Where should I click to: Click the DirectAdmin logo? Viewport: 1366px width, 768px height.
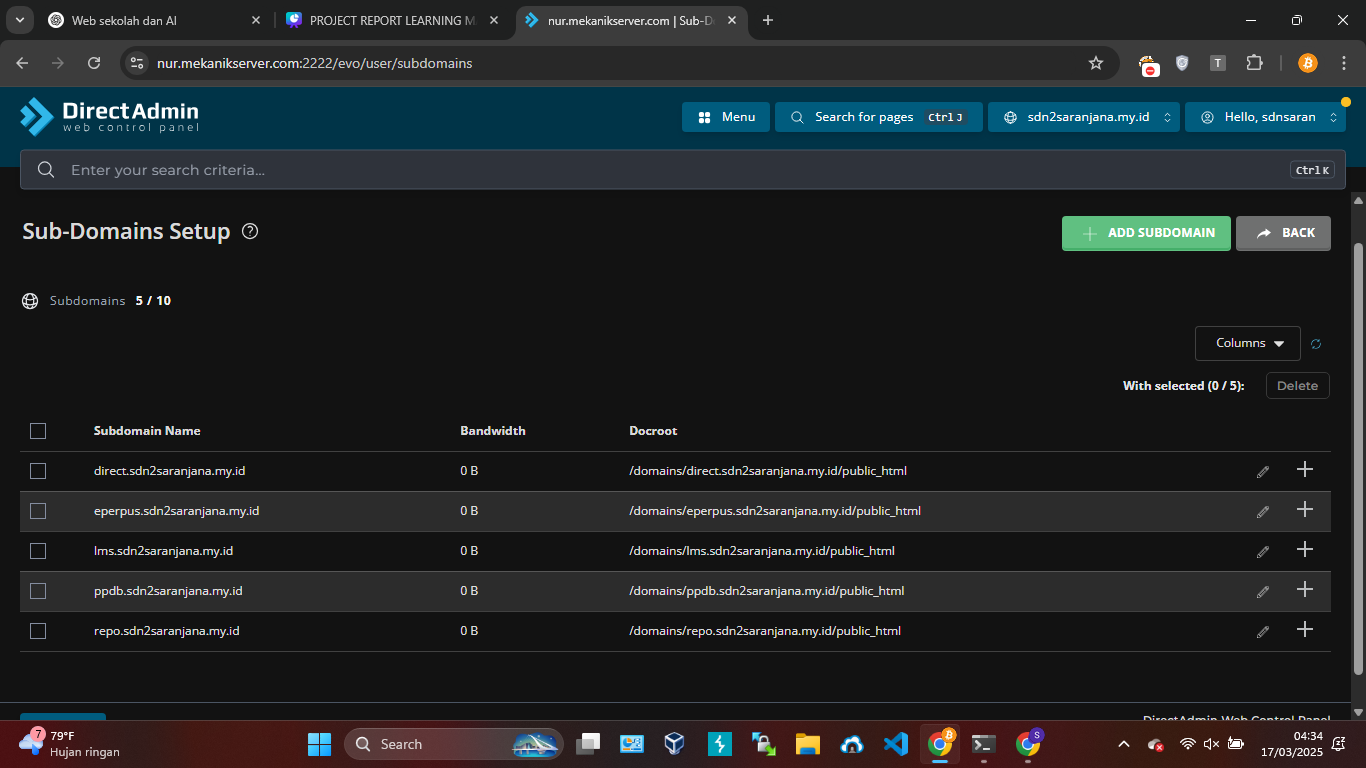[110, 116]
